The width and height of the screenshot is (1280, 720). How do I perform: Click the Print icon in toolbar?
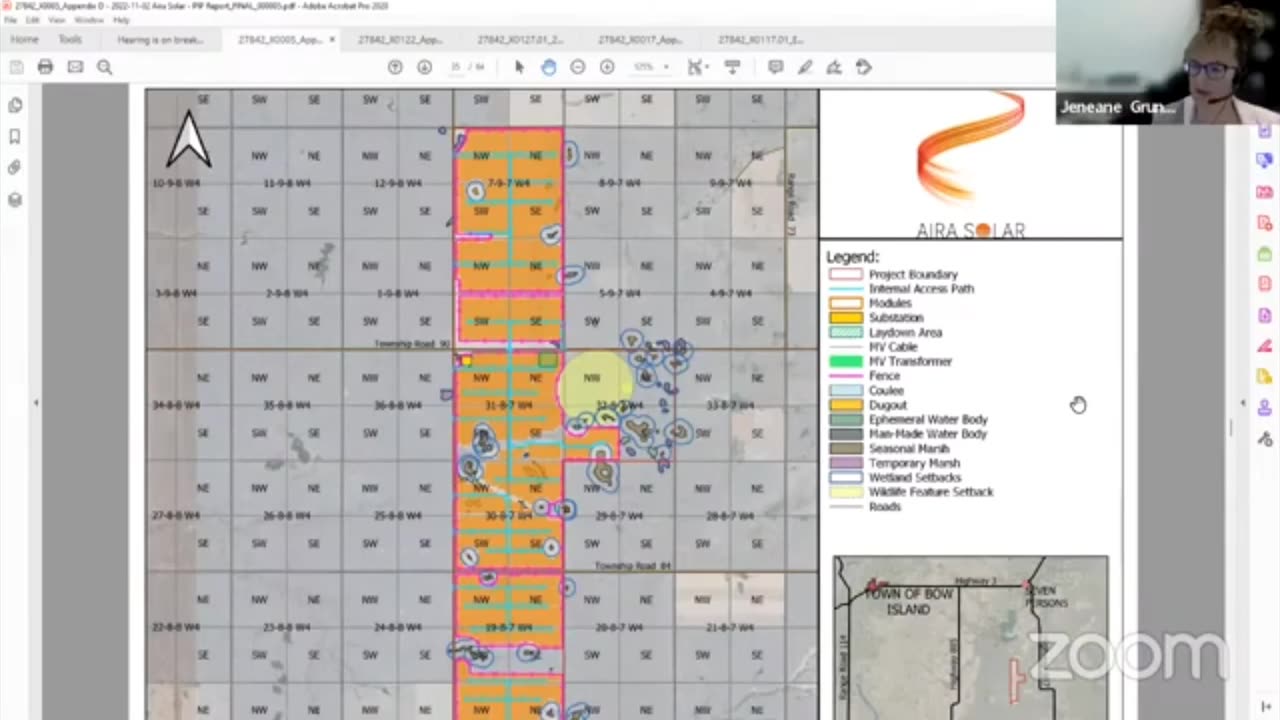point(45,67)
